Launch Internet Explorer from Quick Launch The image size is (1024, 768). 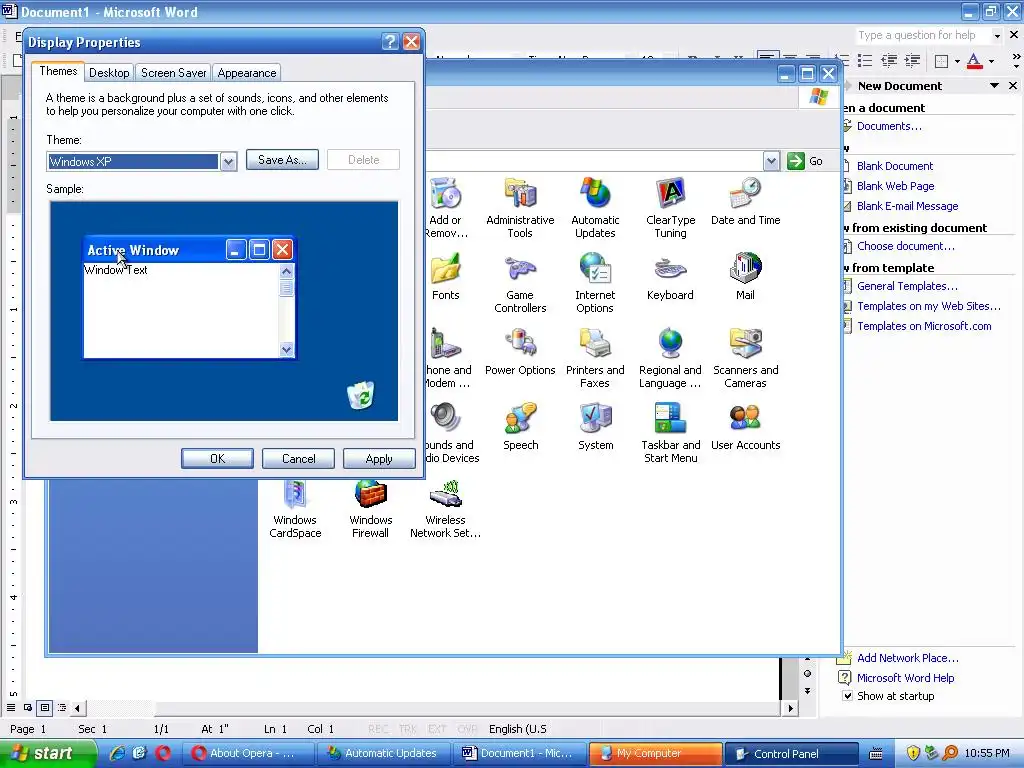(118, 753)
